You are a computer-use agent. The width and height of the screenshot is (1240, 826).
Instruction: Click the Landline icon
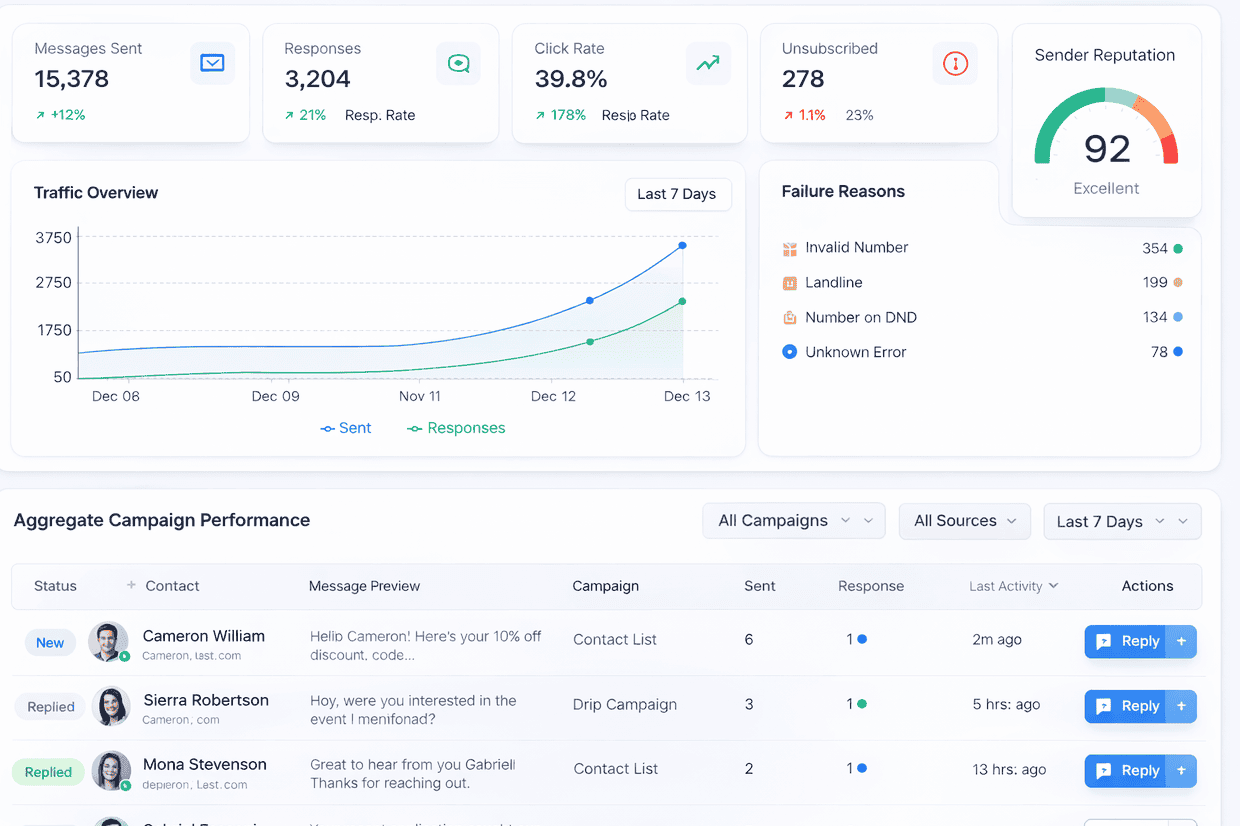(790, 283)
